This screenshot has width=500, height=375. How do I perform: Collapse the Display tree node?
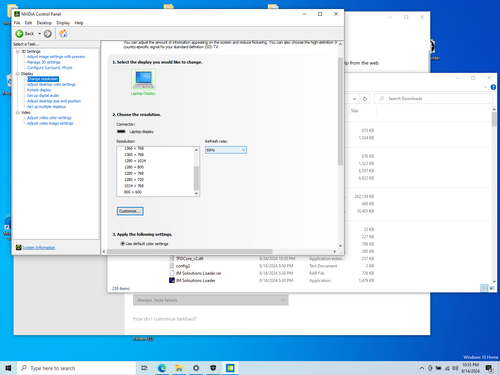tap(18, 74)
